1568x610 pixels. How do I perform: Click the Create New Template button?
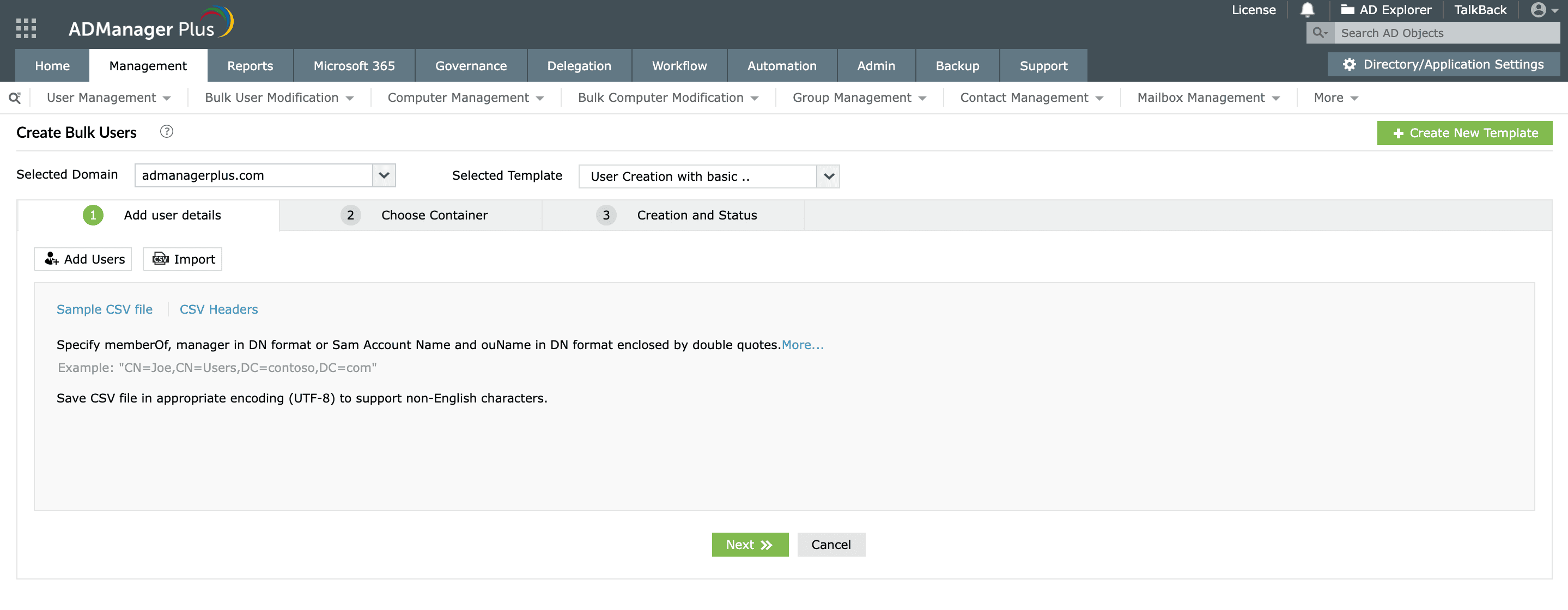[1464, 133]
